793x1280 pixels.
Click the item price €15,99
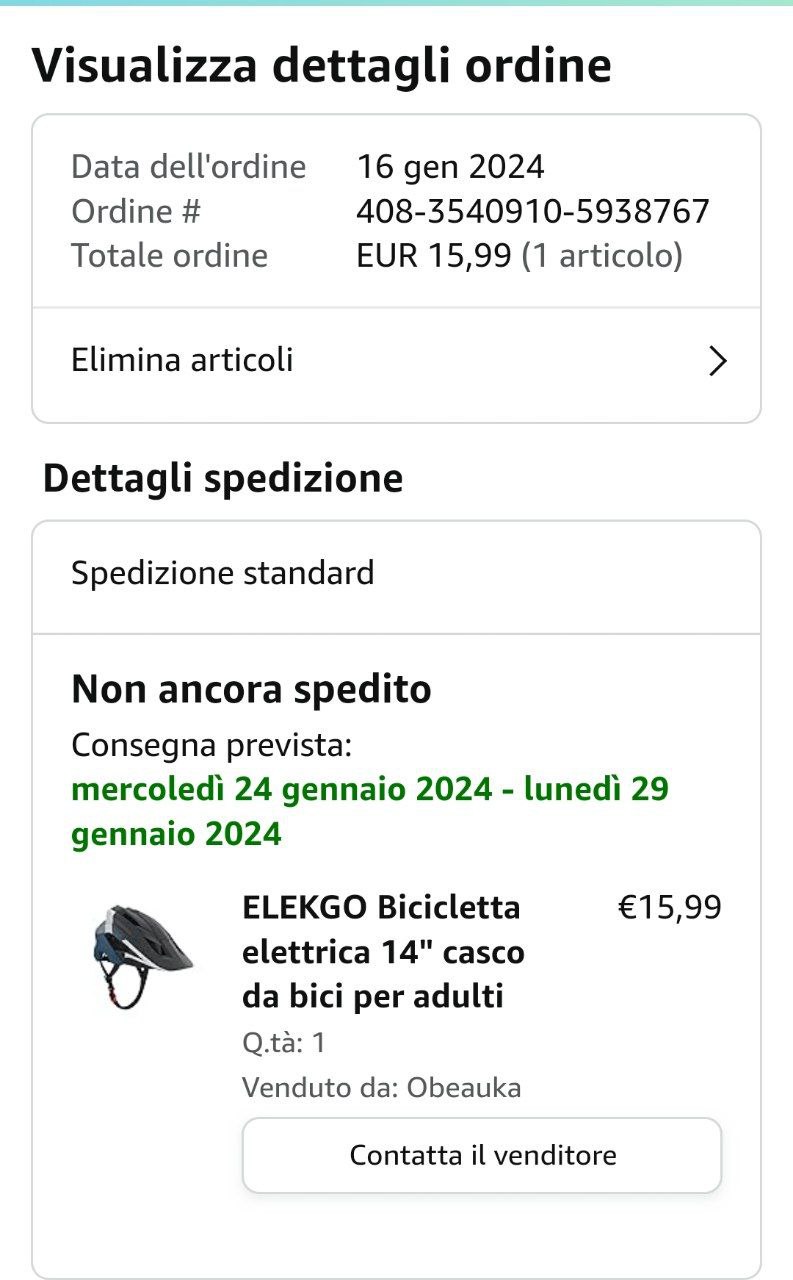point(670,907)
